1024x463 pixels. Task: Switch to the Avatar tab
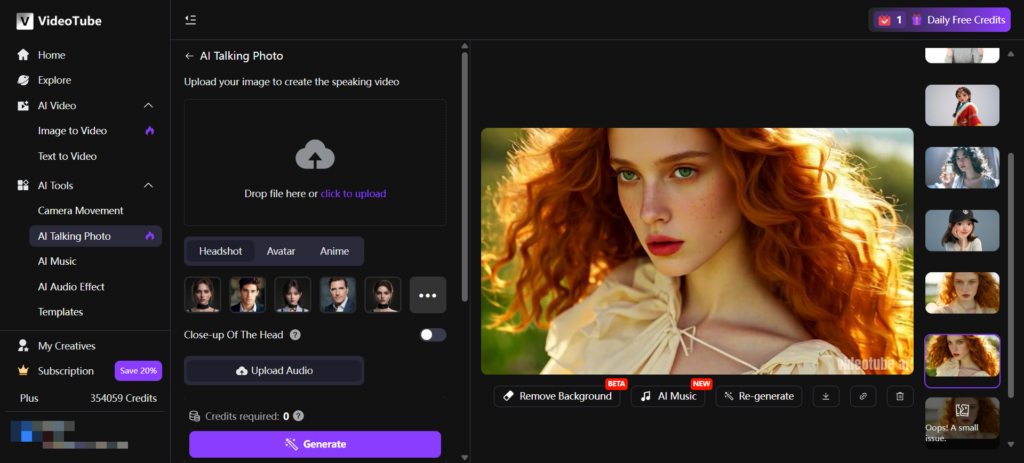pyautogui.click(x=281, y=251)
